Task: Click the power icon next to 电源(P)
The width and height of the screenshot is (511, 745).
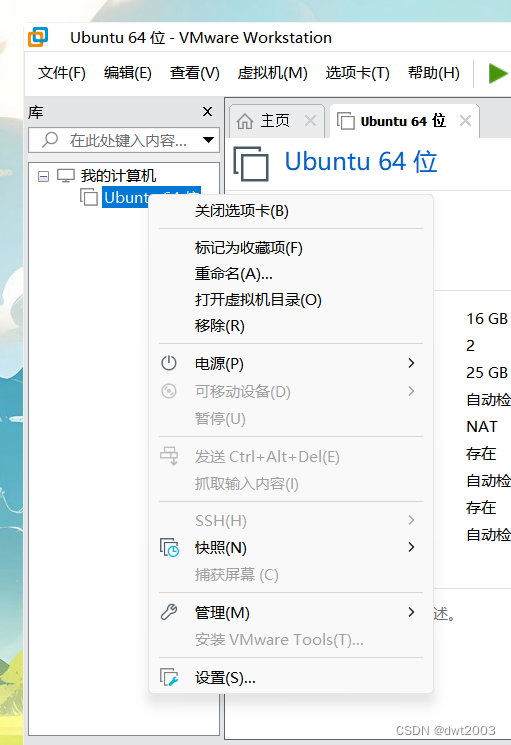Action: click(x=169, y=363)
